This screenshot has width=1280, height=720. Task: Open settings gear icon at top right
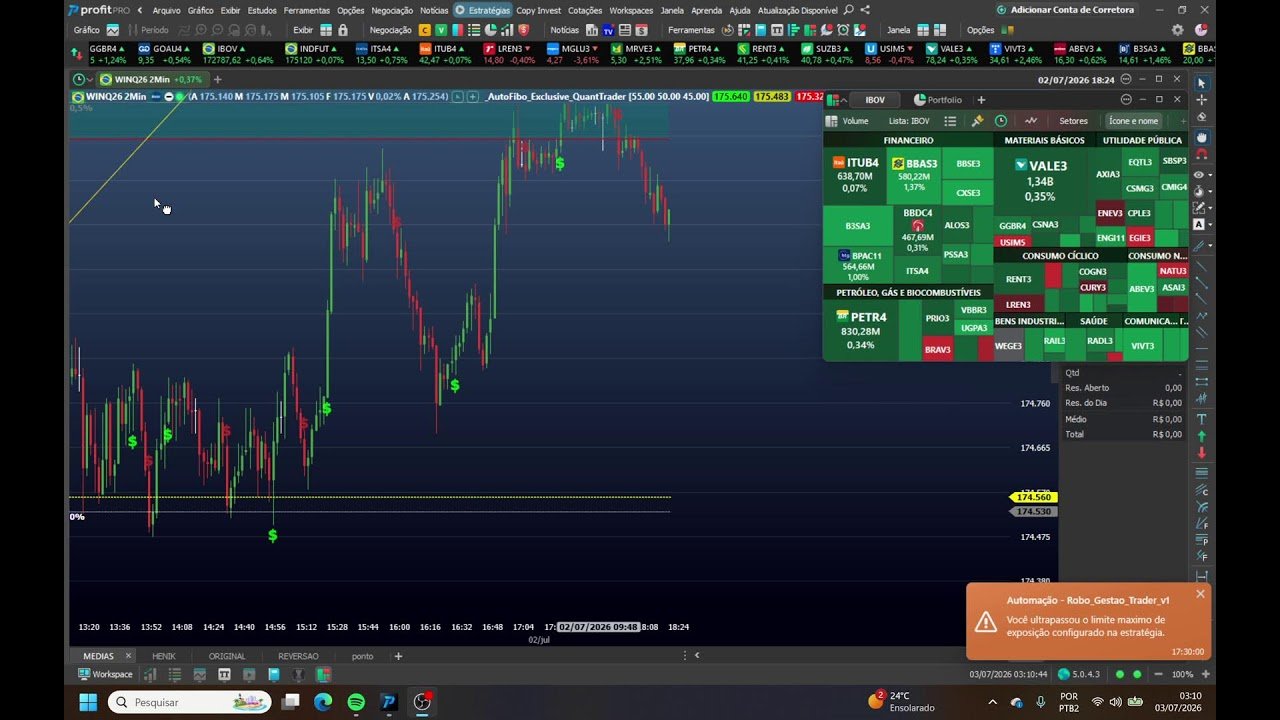[1177, 30]
